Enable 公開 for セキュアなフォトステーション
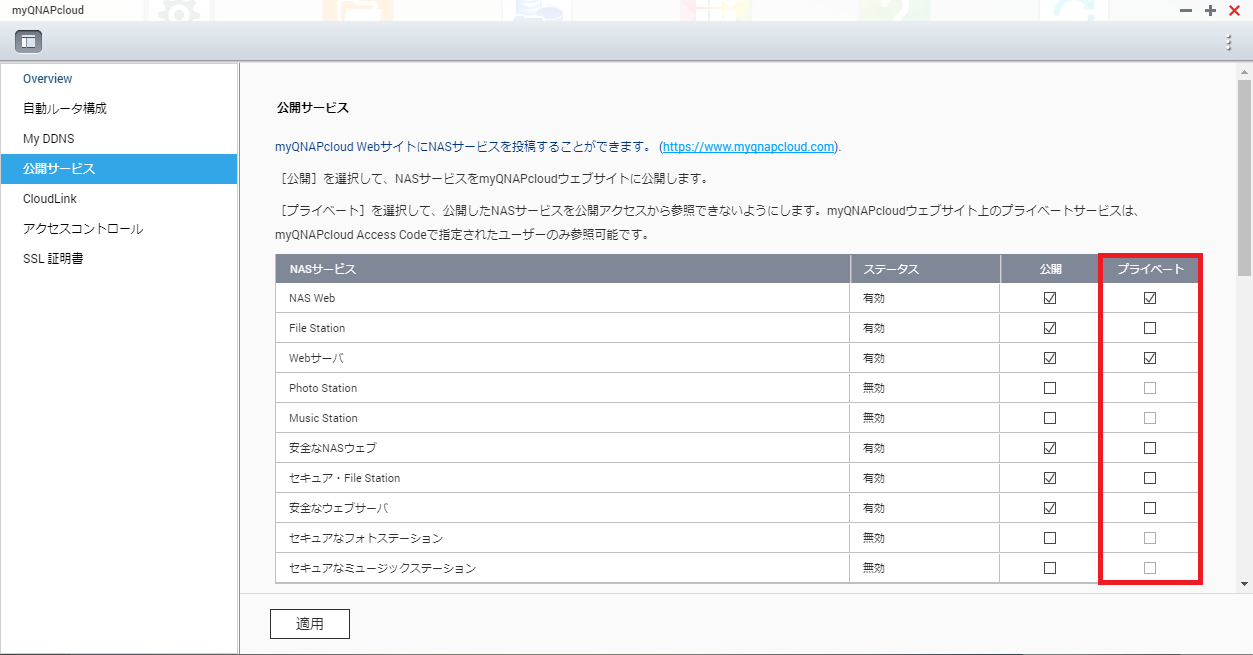The width and height of the screenshot is (1253, 655). [x=1050, y=538]
